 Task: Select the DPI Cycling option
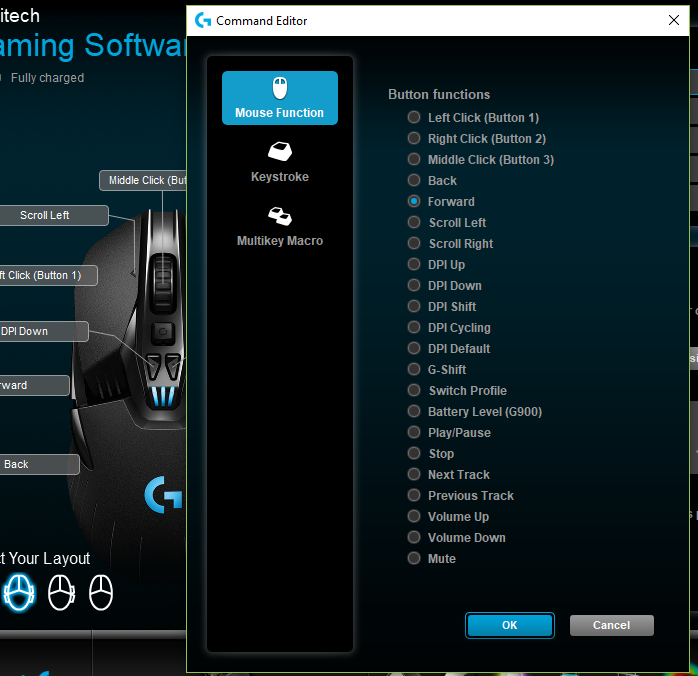coord(414,327)
